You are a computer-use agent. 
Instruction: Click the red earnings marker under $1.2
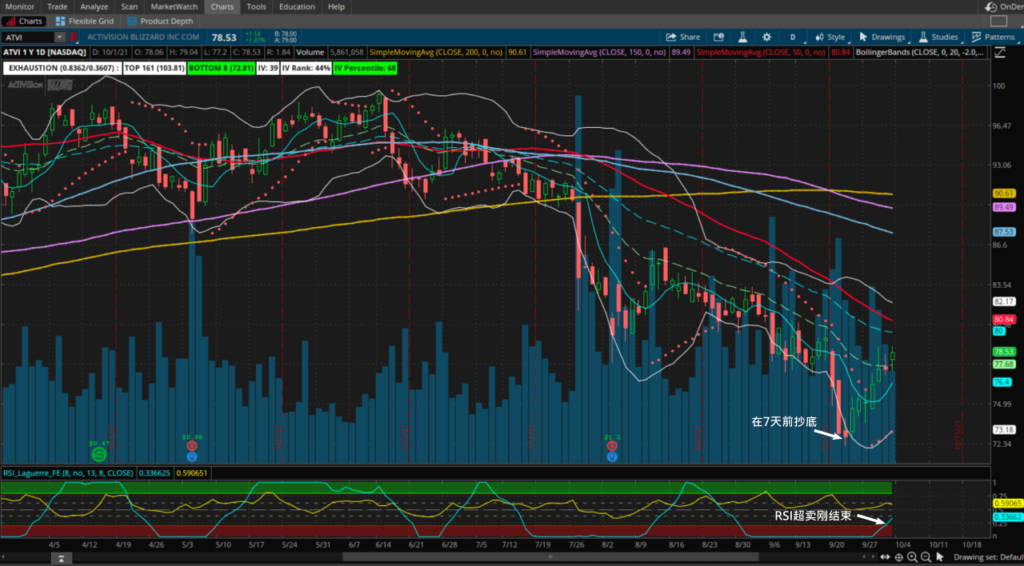(x=612, y=445)
